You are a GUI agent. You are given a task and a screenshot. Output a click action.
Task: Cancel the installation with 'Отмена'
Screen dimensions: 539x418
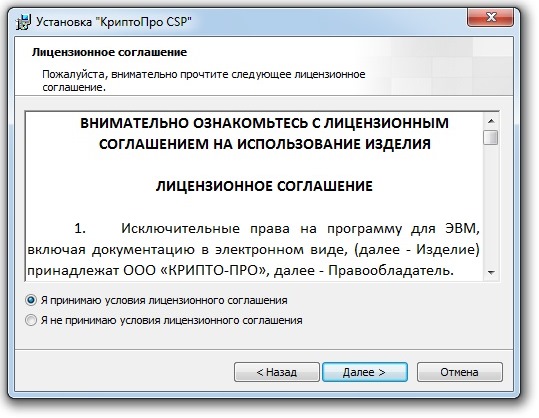460,372
